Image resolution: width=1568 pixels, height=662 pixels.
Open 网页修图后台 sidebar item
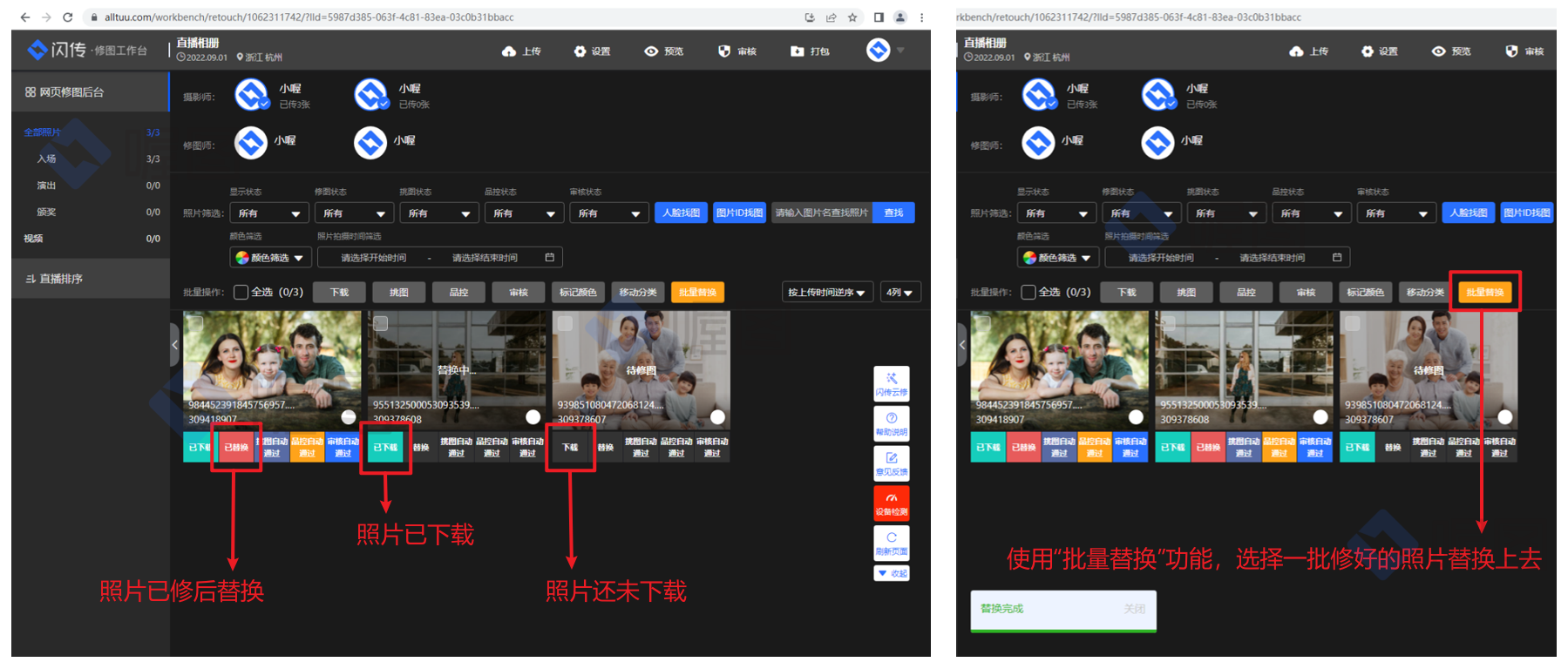[91, 92]
